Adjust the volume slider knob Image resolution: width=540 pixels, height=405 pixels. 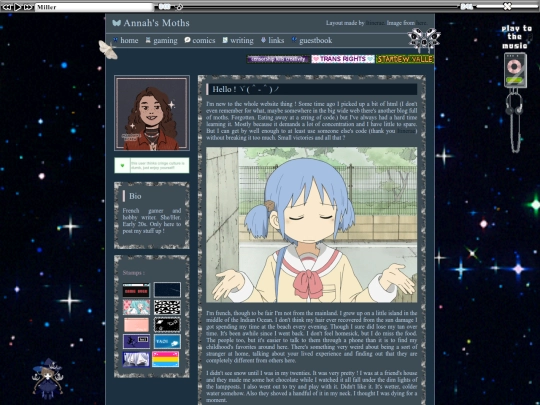pos(507,6)
